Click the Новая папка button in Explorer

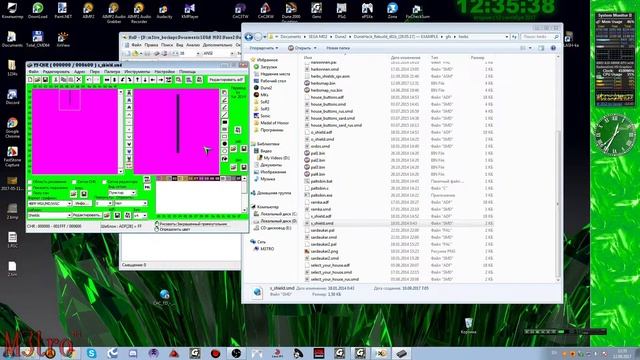338,48
